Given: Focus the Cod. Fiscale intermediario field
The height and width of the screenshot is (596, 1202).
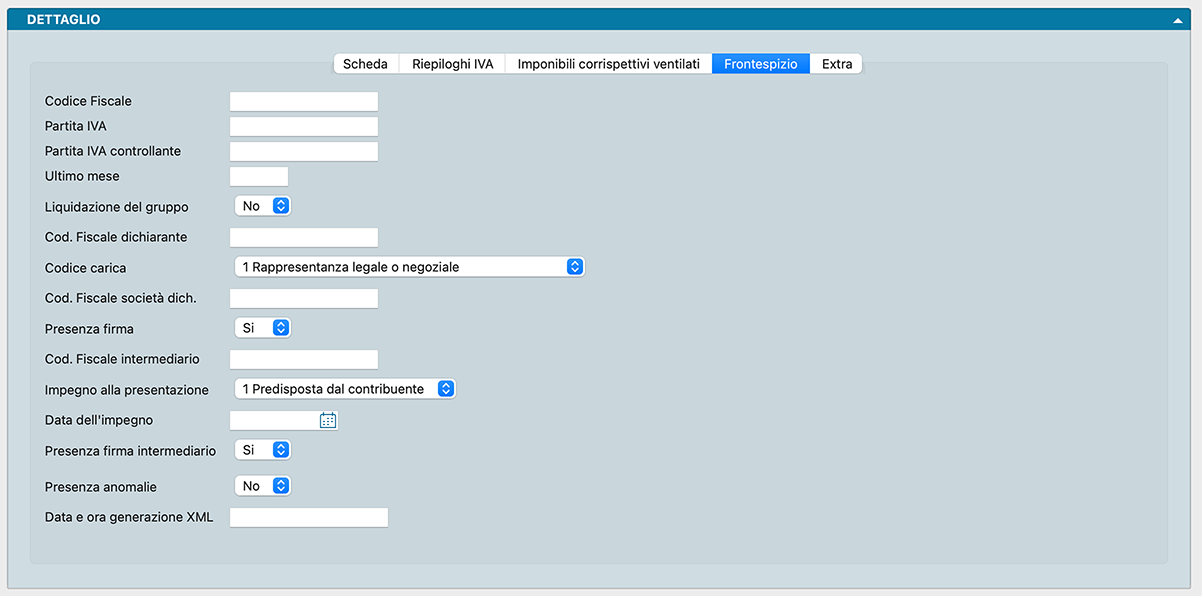Looking at the screenshot, I should tap(304, 360).
